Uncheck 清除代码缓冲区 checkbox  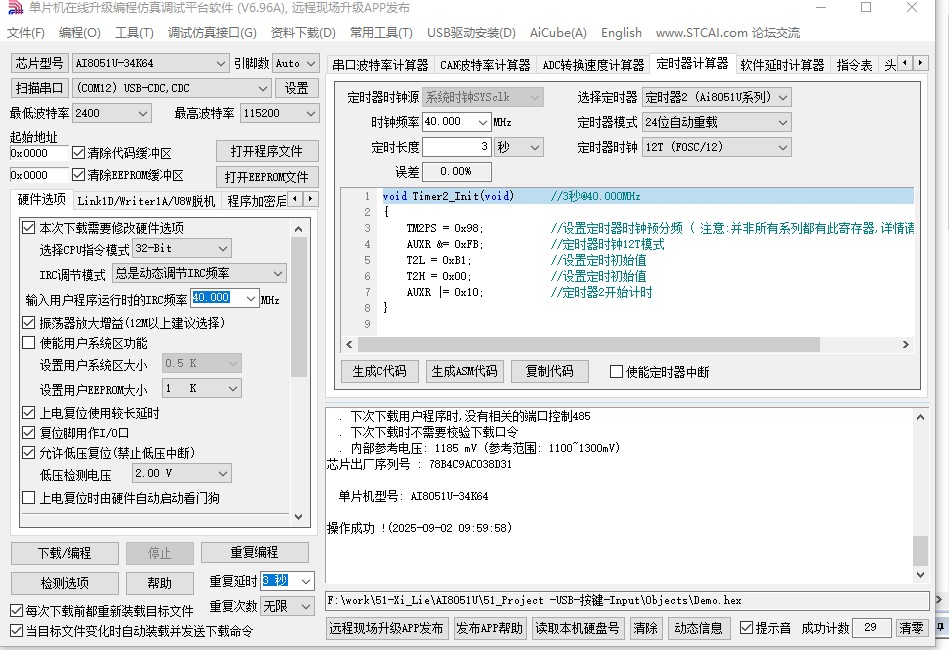tap(79, 154)
